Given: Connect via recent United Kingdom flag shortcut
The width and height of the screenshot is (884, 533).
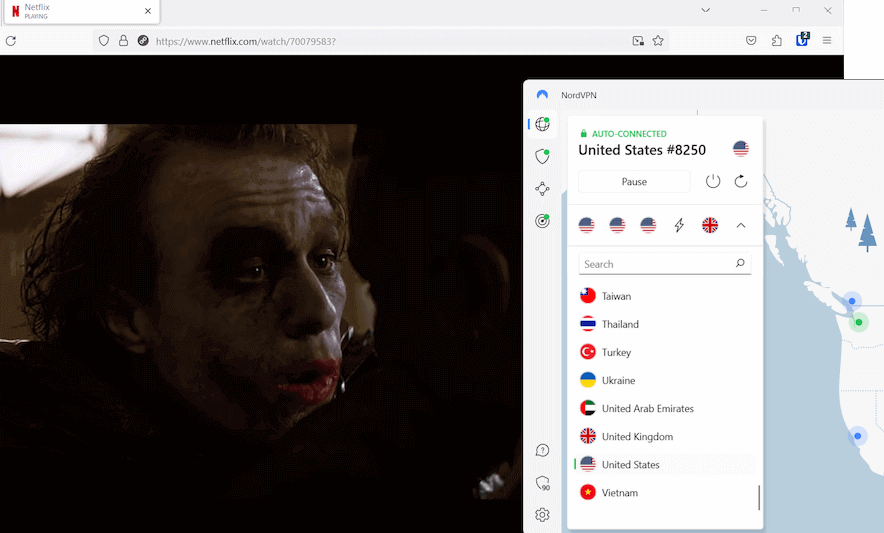Looking at the screenshot, I should tap(710, 225).
